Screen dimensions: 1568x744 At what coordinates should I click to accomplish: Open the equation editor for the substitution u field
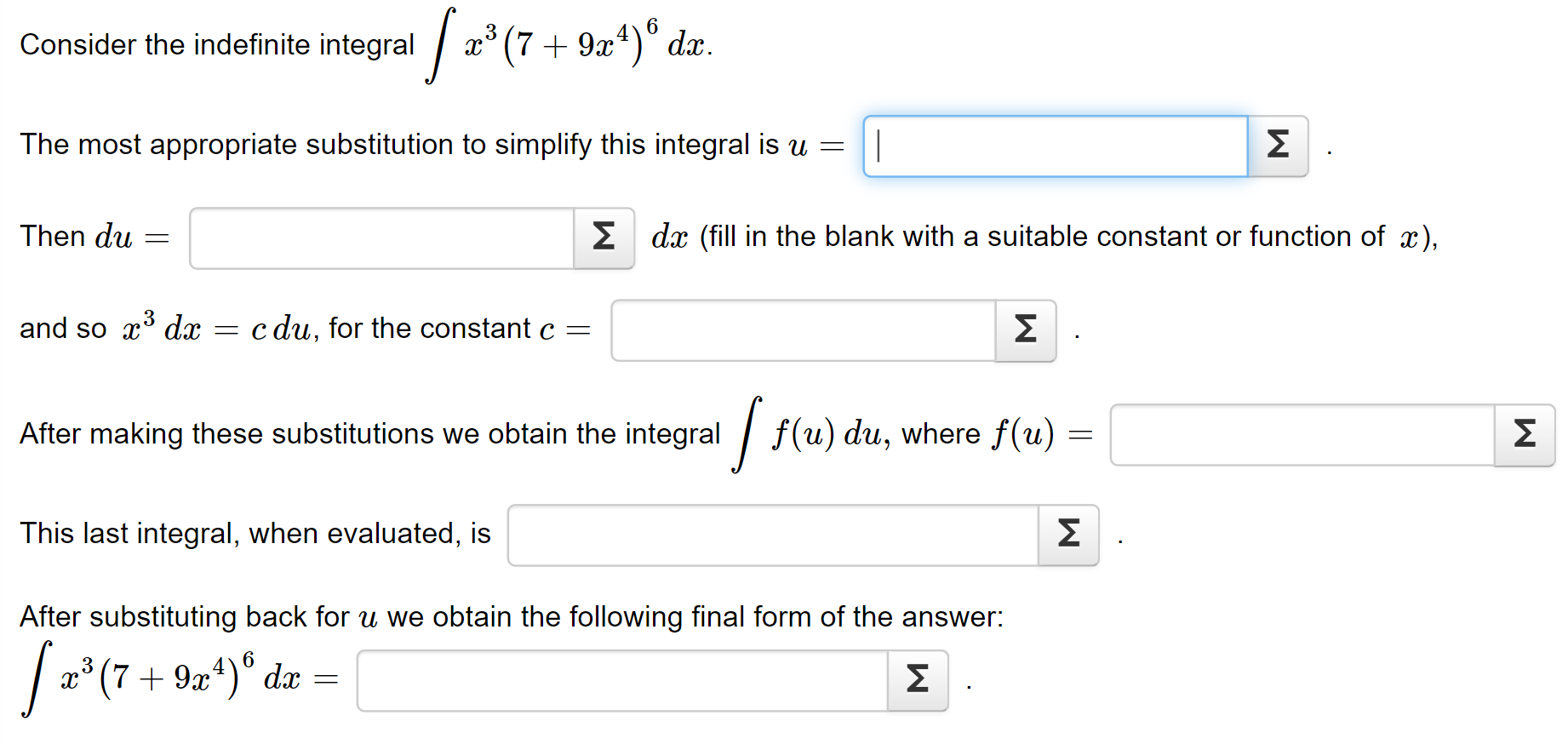coord(1278,146)
